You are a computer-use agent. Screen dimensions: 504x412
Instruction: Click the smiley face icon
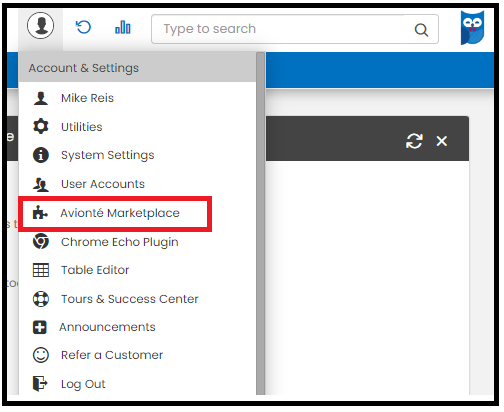(x=41, y=355)
